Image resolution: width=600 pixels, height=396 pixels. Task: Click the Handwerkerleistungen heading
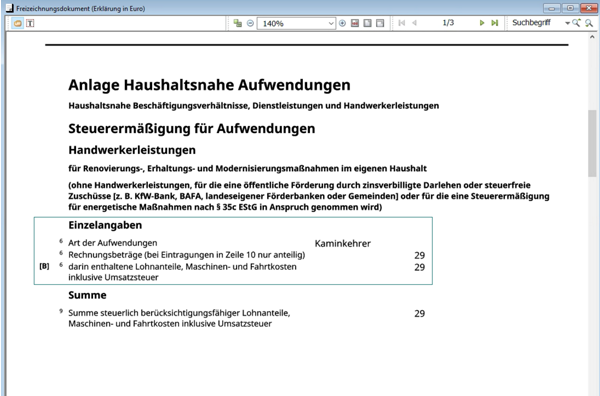132,150
